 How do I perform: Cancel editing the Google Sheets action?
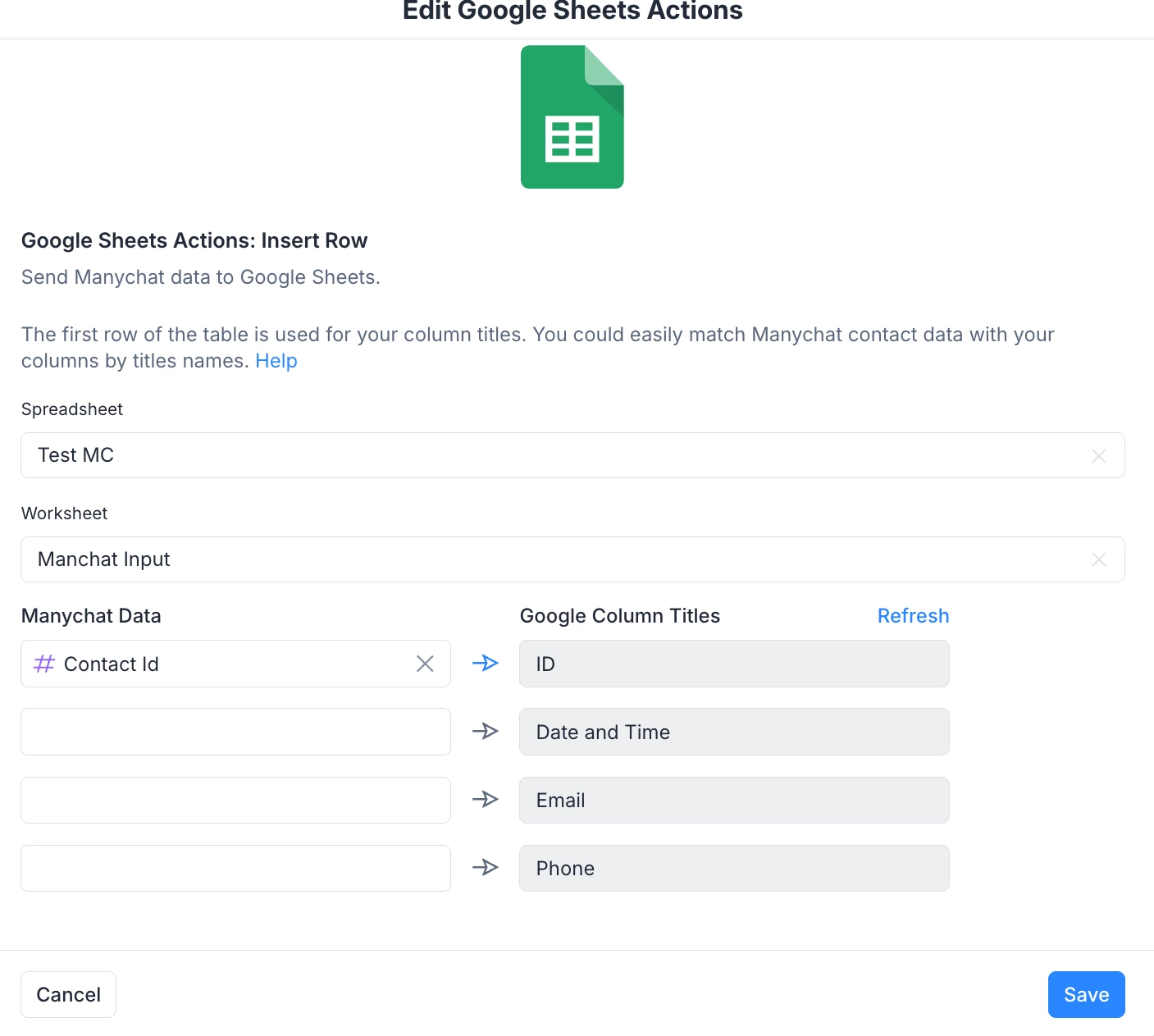coord(68,994)
